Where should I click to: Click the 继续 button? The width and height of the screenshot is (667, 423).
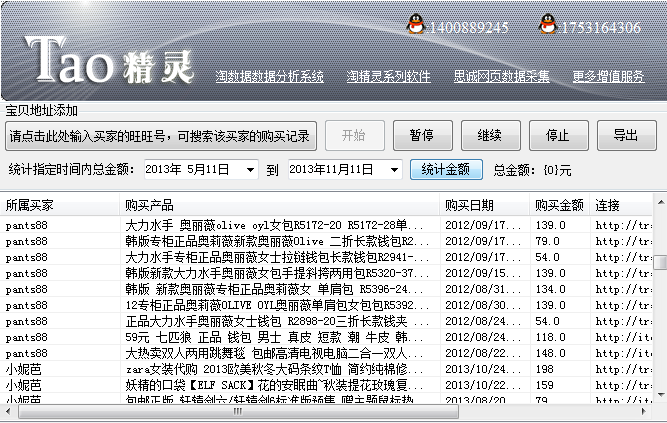pyautogui.click(x=490, y=136)
